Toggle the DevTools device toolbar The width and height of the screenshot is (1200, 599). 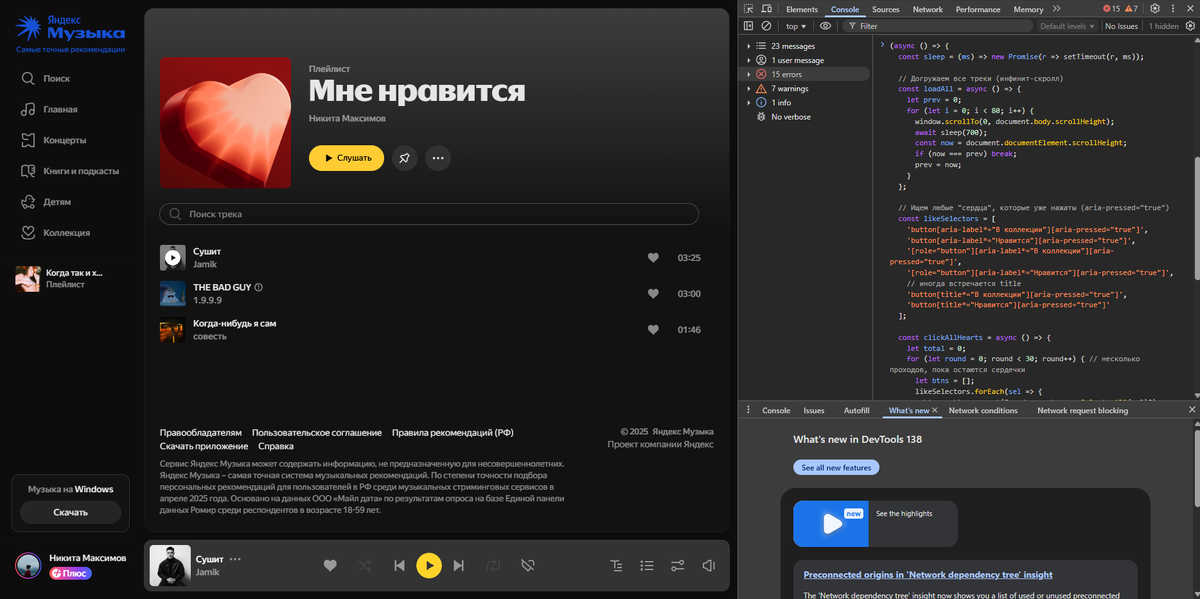pos(766,9)
